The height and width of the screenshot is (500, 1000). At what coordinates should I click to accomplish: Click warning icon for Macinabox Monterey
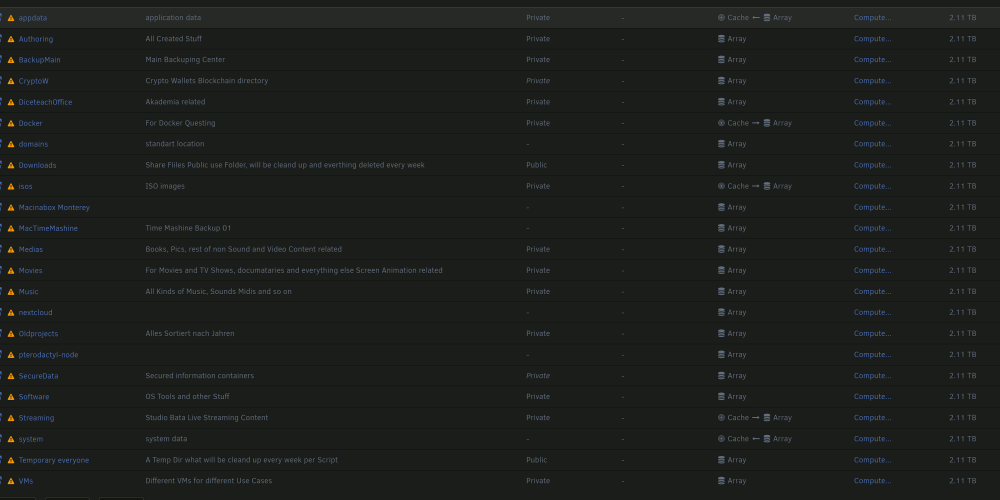(x=11, y=207)
